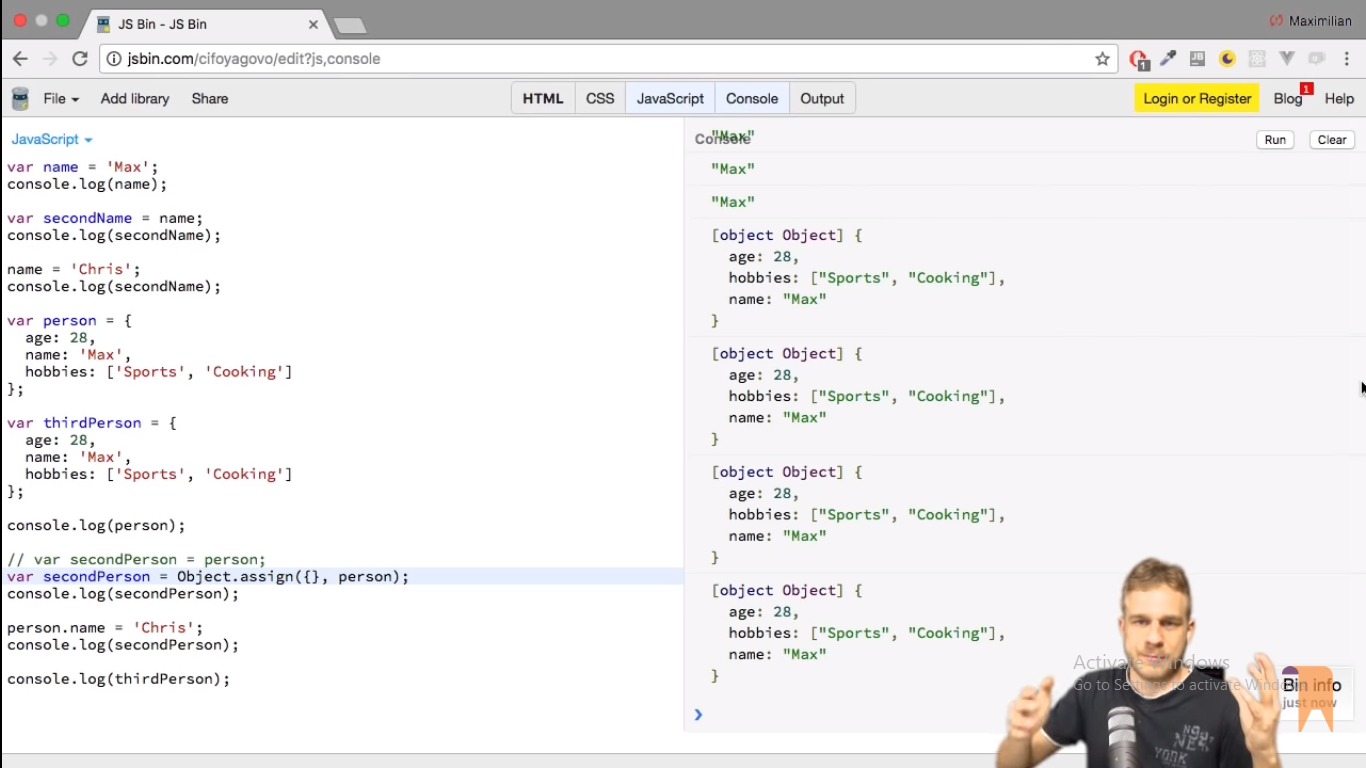Click the address bar URL field

608,59
